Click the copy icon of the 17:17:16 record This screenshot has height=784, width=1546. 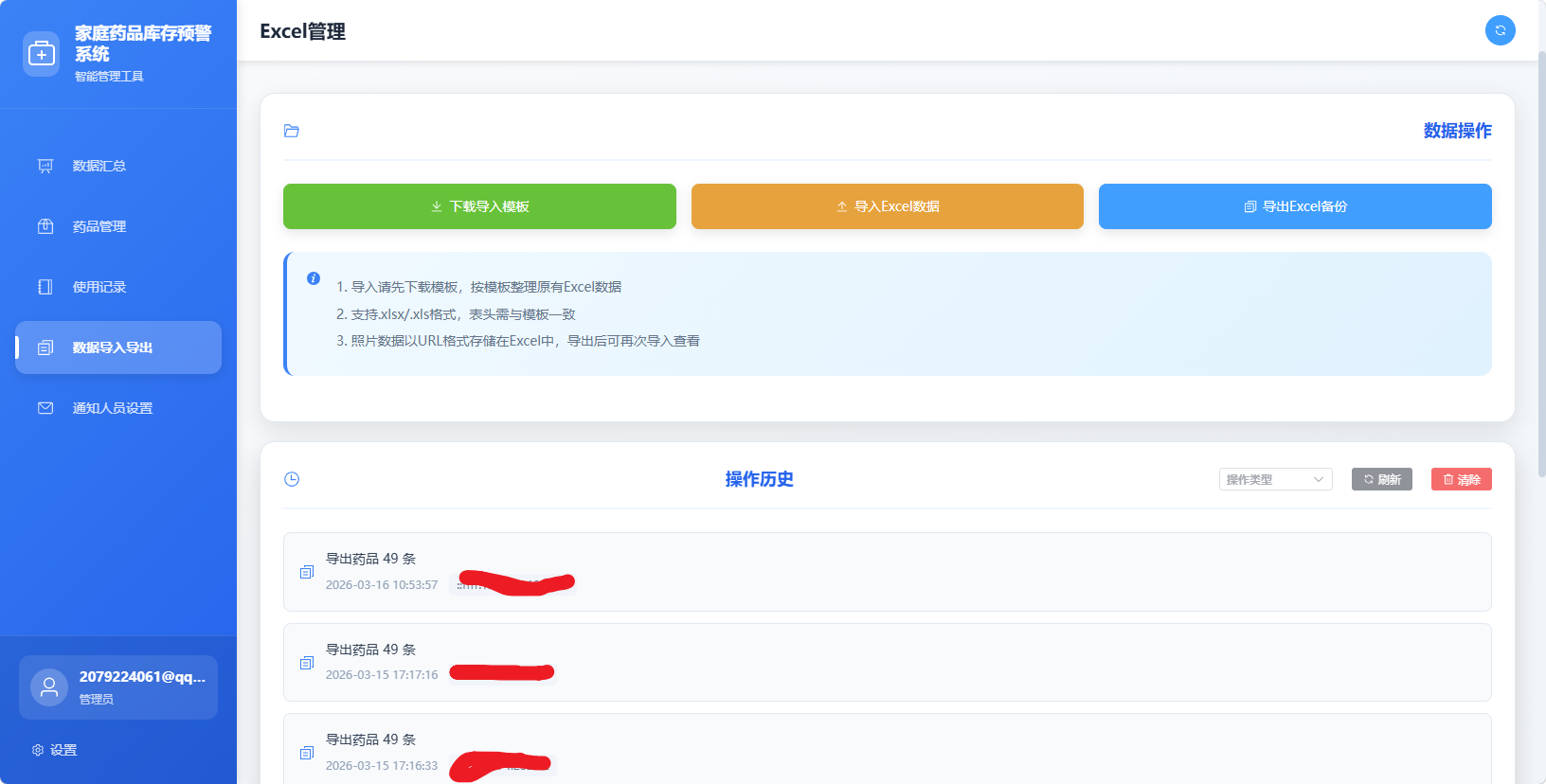pos(307,663)
